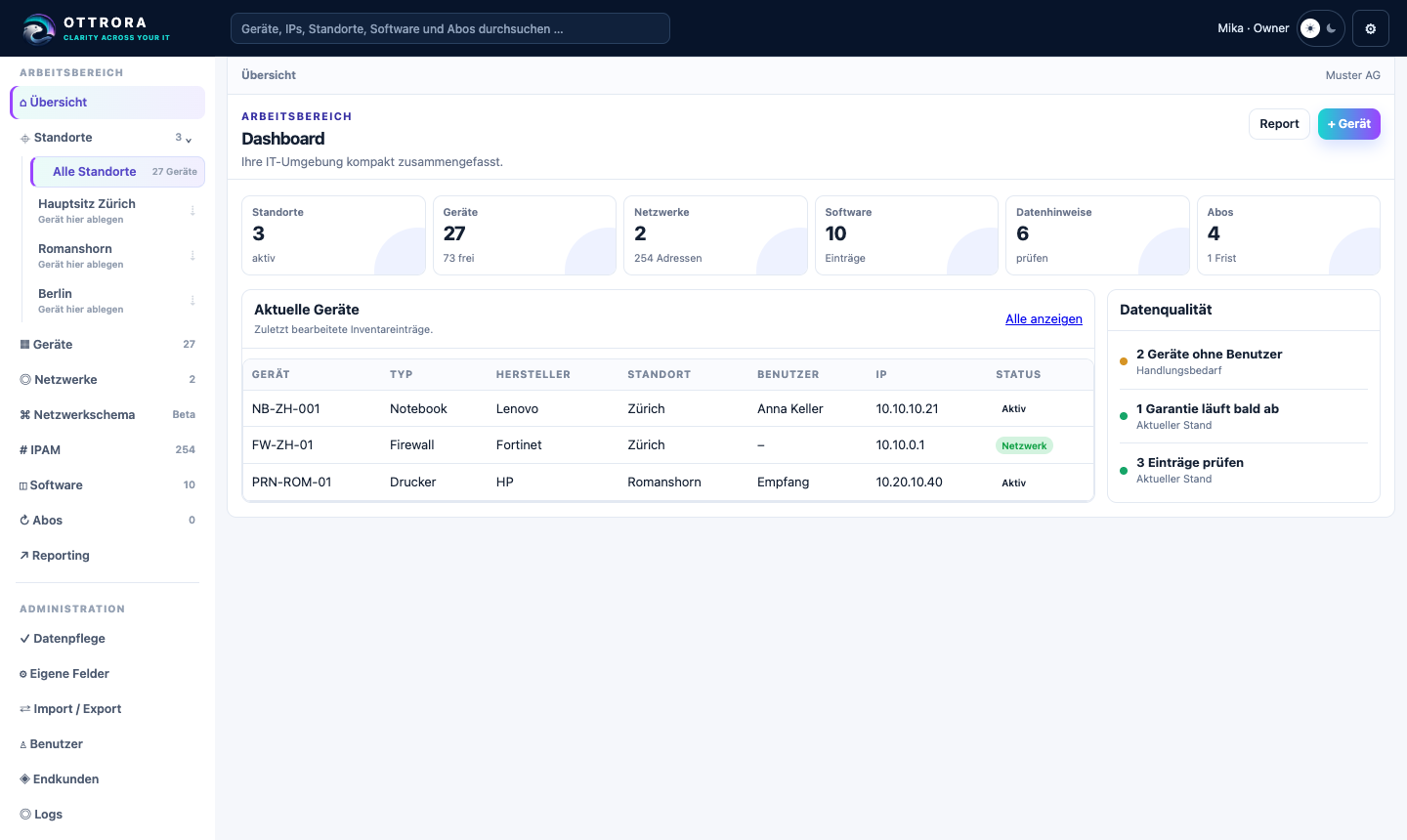Click the Abos refresh icon

(24, 521)
